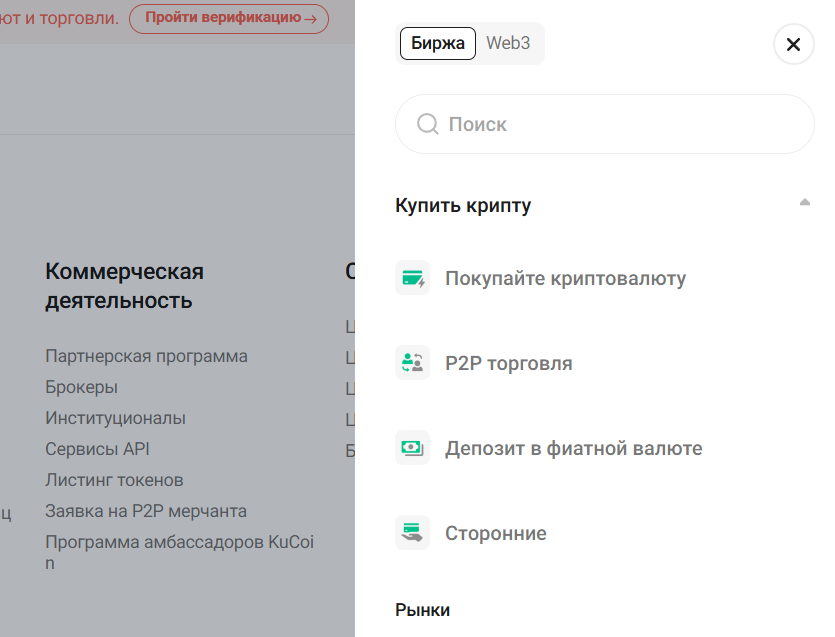Image resolution: width=835 pixels, height=637 pixels.
Task: Focus the Поиск search field
Action: click(x=604, y=124)
